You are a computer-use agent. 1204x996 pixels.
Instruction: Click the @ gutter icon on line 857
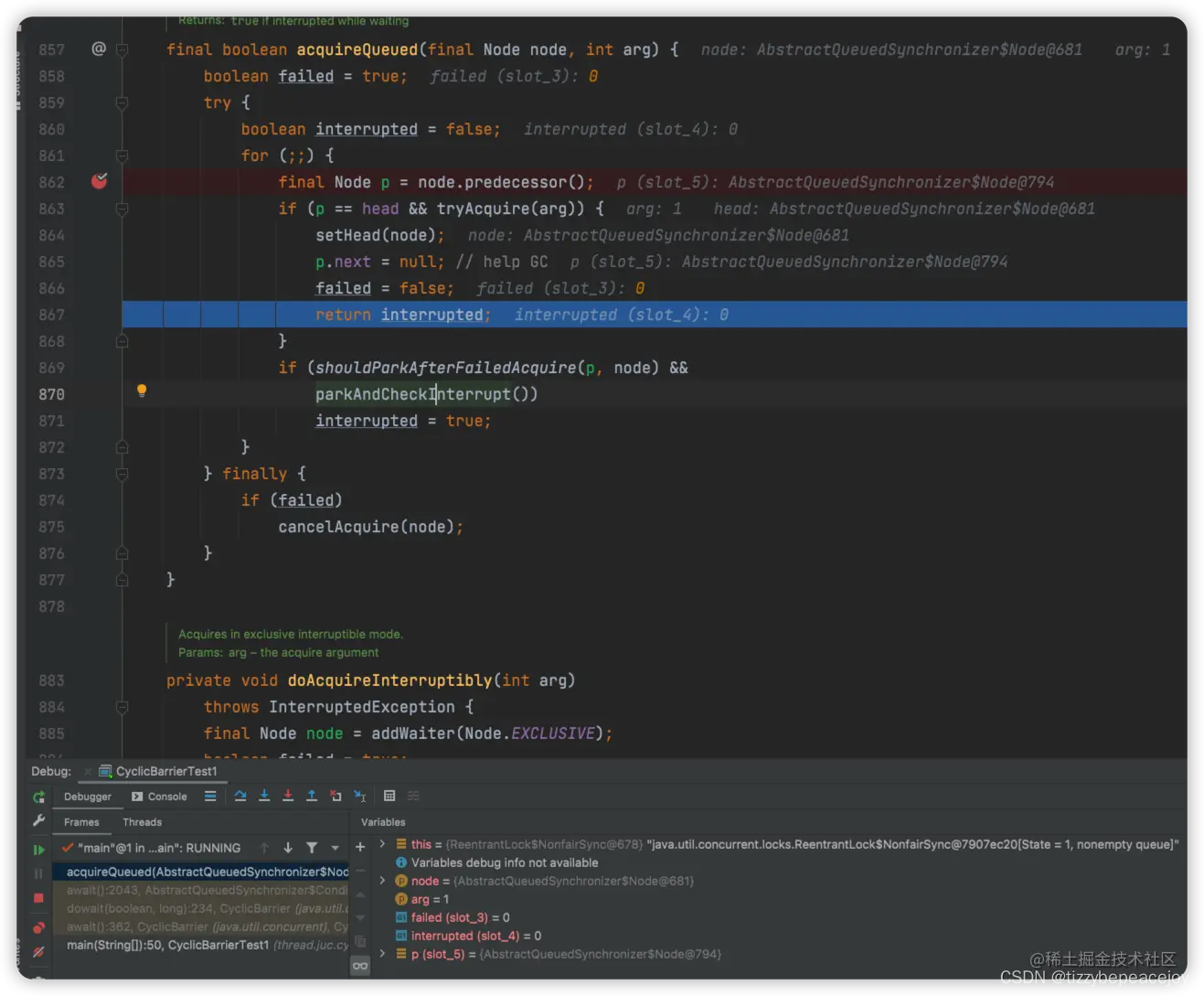tap(99, 48)
